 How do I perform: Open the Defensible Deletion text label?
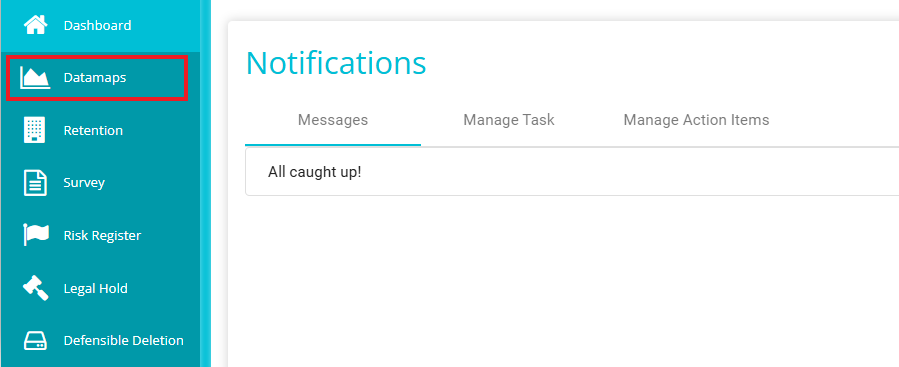click(x=124, y=340)
